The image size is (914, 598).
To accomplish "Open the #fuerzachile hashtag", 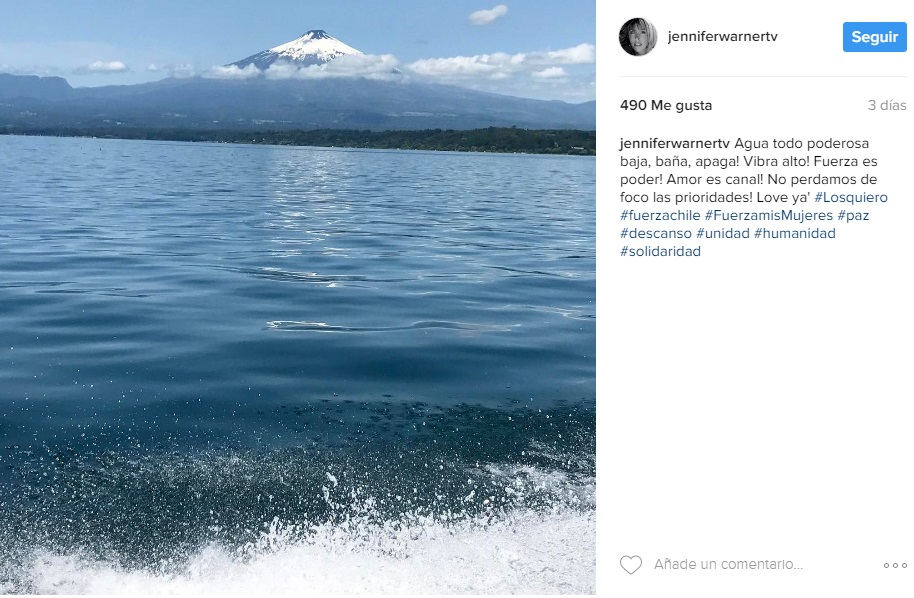I will tap(659, 216).
